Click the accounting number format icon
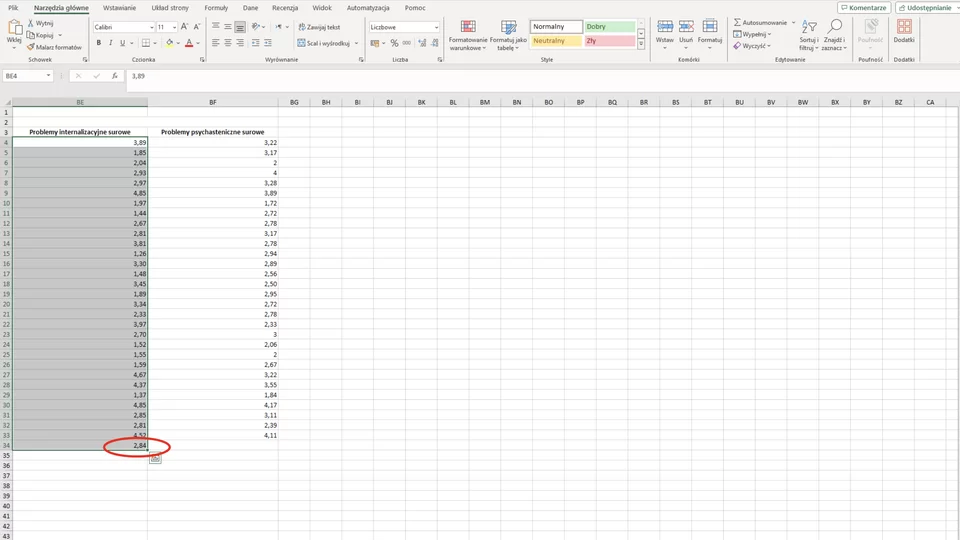 pyautogui.click(x=375, y=43)
